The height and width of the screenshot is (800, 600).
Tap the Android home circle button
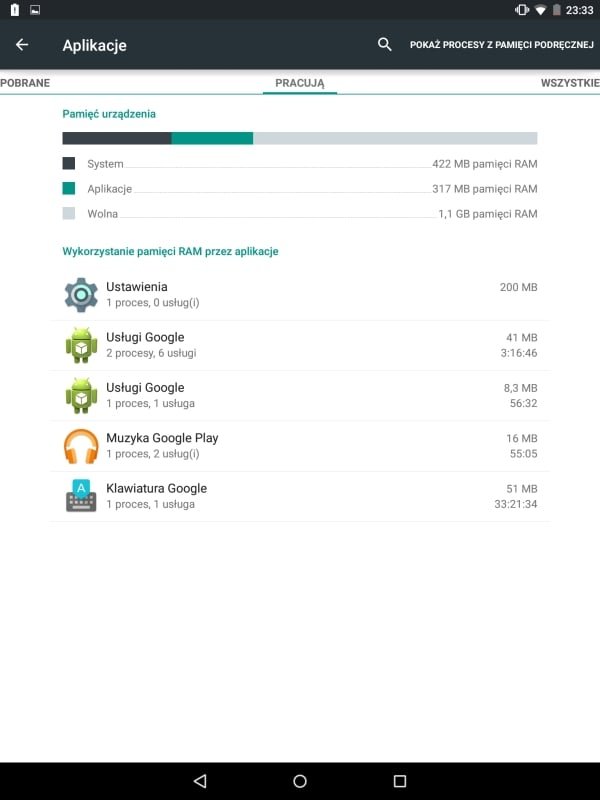(x=300, y=781)
